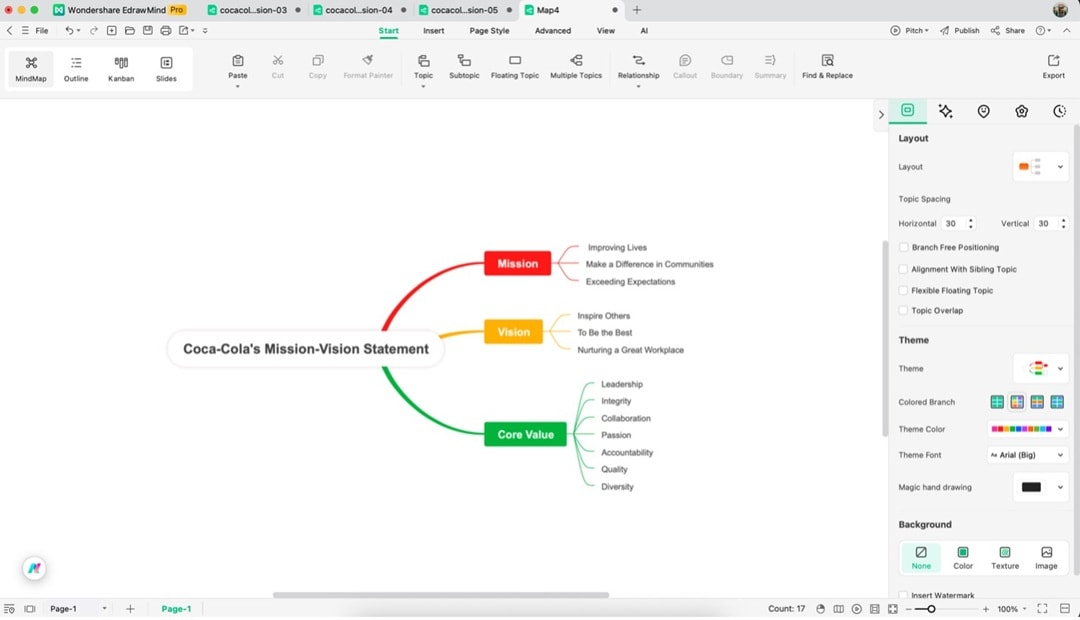Screen dimensions: 1080x620
Task: Open the history clock panel tab
Action: [1059, 111]
